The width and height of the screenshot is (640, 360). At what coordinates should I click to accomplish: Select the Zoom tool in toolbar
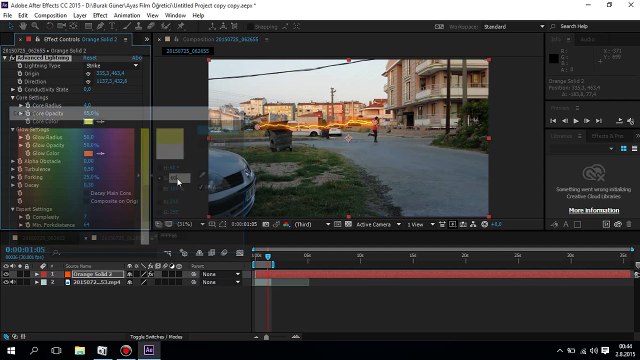[35, 26]
